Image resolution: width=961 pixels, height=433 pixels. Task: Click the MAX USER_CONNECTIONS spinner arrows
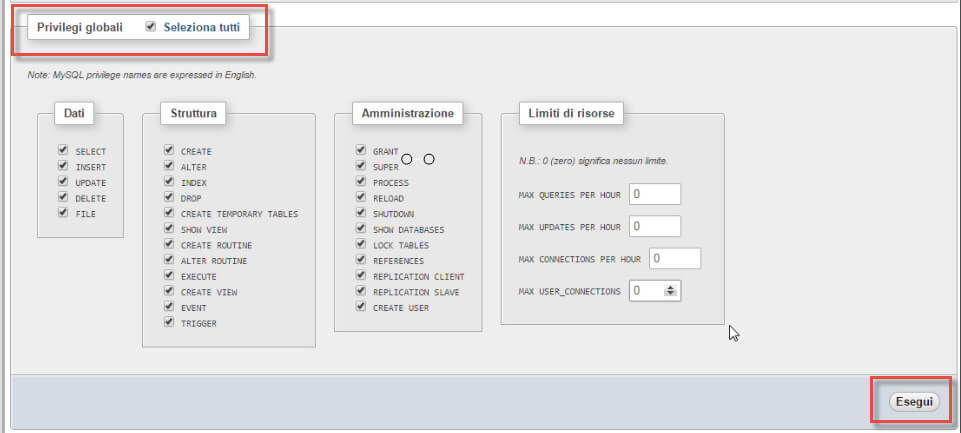671,291
